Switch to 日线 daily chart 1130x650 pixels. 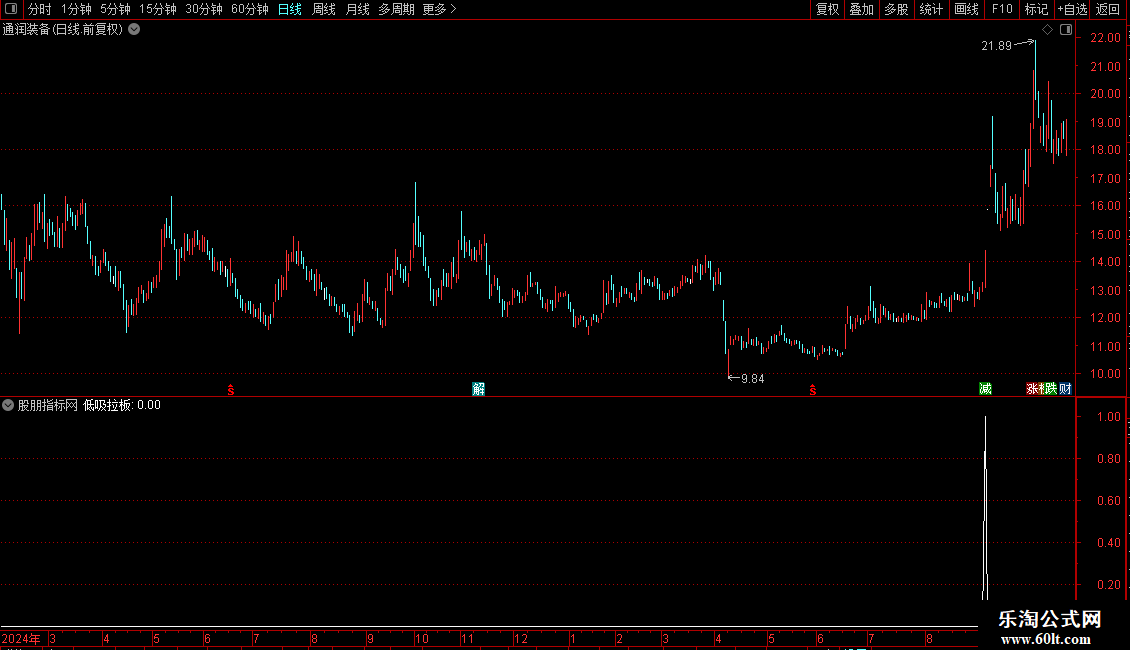[x=290, y=9]
